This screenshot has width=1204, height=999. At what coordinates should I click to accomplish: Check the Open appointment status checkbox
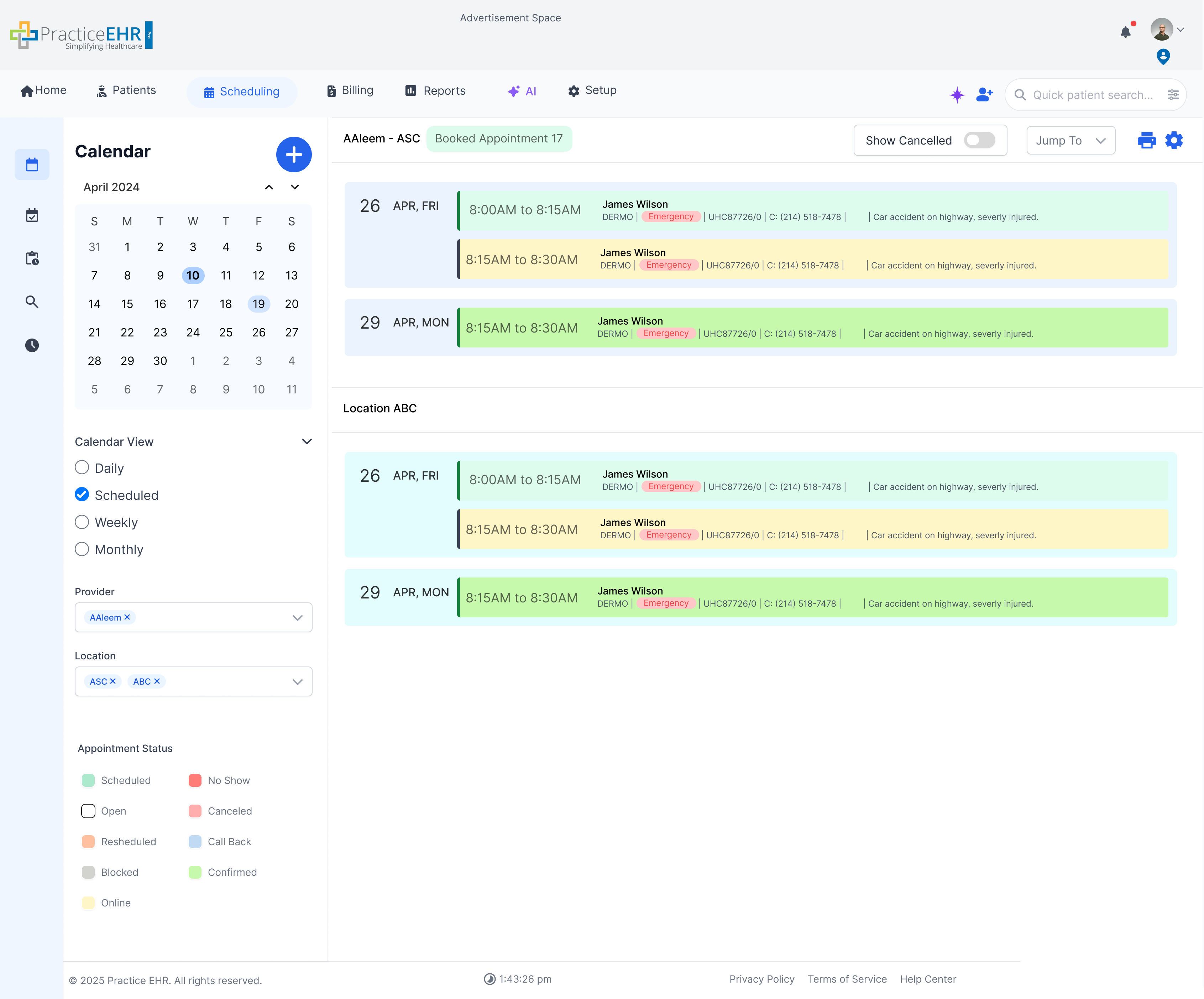coord(88,811)
